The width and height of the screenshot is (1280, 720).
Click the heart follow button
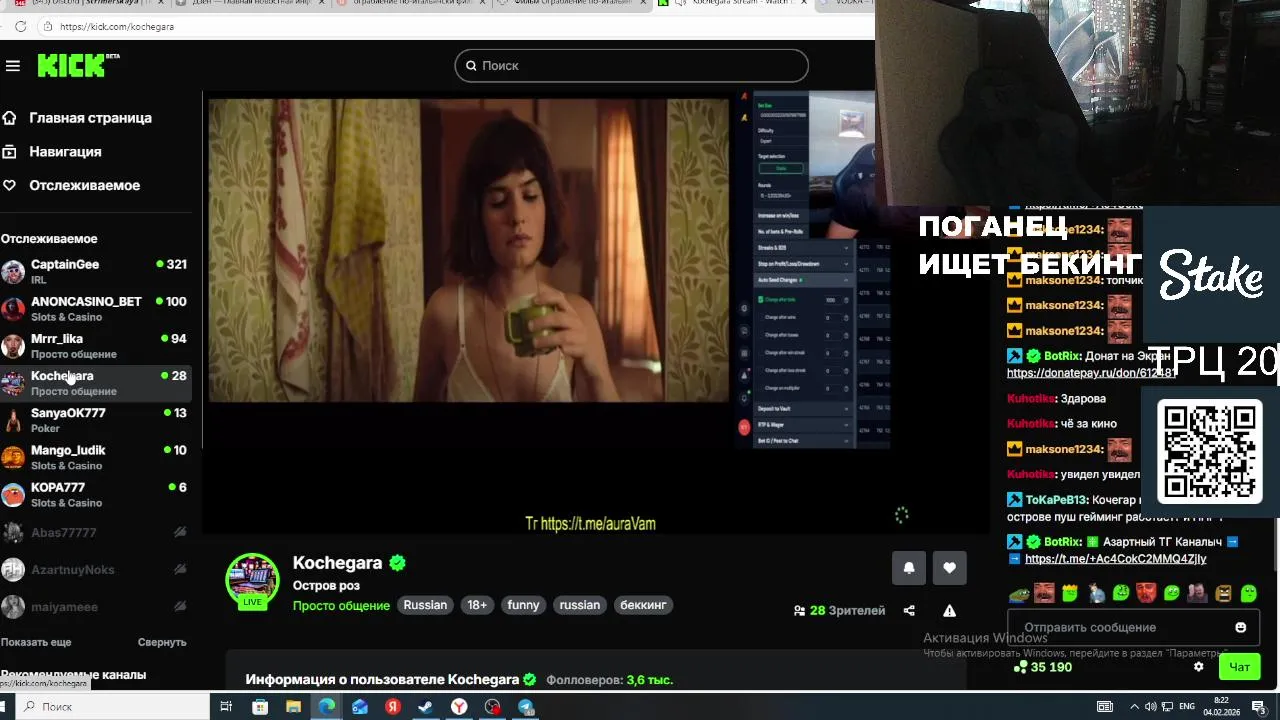950,568
